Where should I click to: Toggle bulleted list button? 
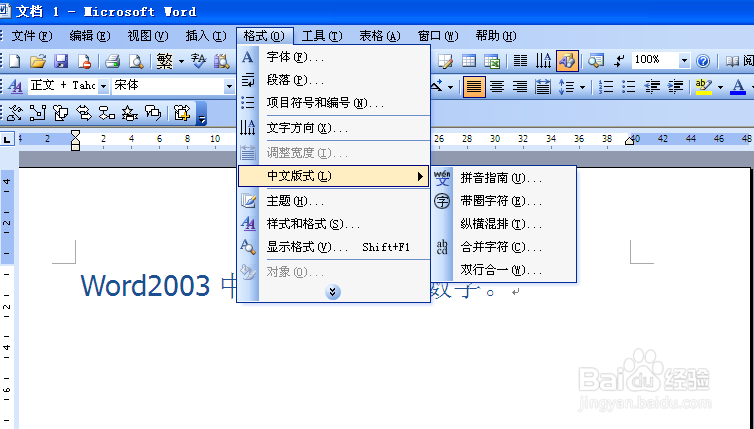pyautogui.click(x=629, y=87)
